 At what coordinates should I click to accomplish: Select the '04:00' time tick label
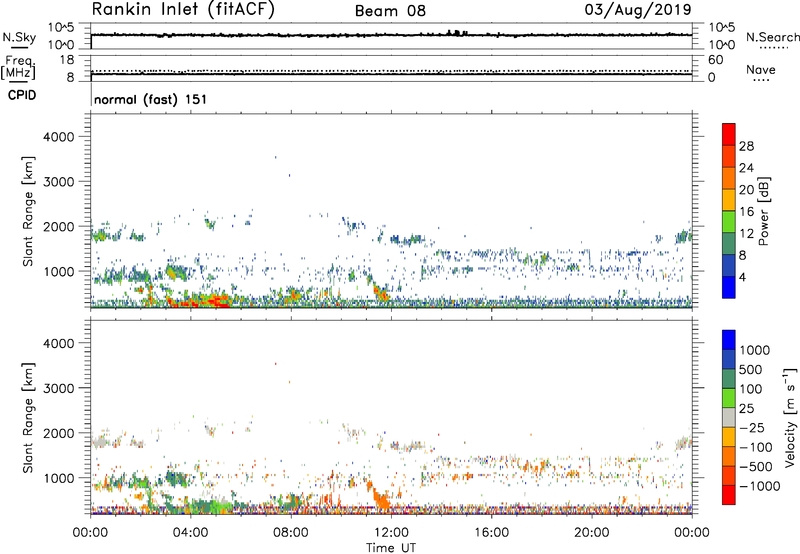pos(190,533)
